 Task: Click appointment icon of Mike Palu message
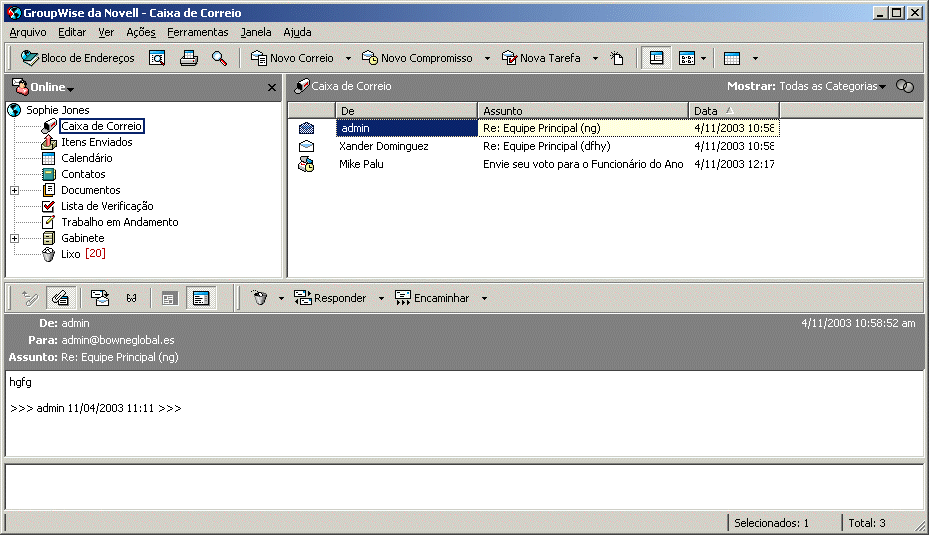tap(306, 165)
